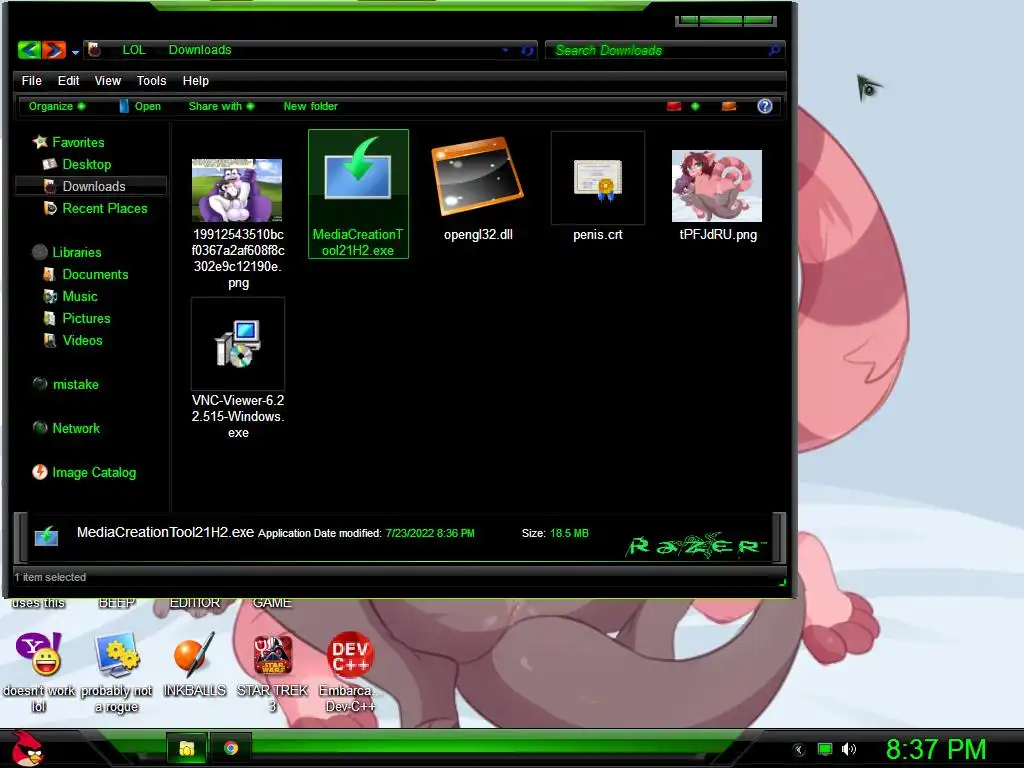Open the Edit menu
The width and height of the screenshot is (1024, 768).
point(68,81)
